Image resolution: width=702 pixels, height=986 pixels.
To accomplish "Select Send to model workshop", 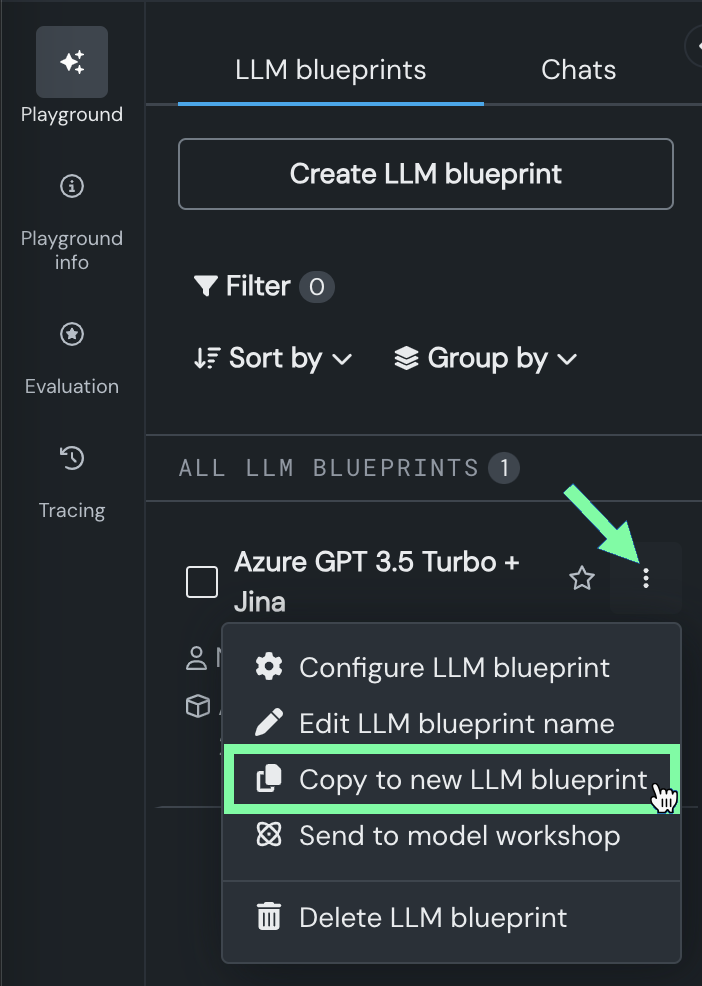I will pyautogui.click(x=459, y=836).
